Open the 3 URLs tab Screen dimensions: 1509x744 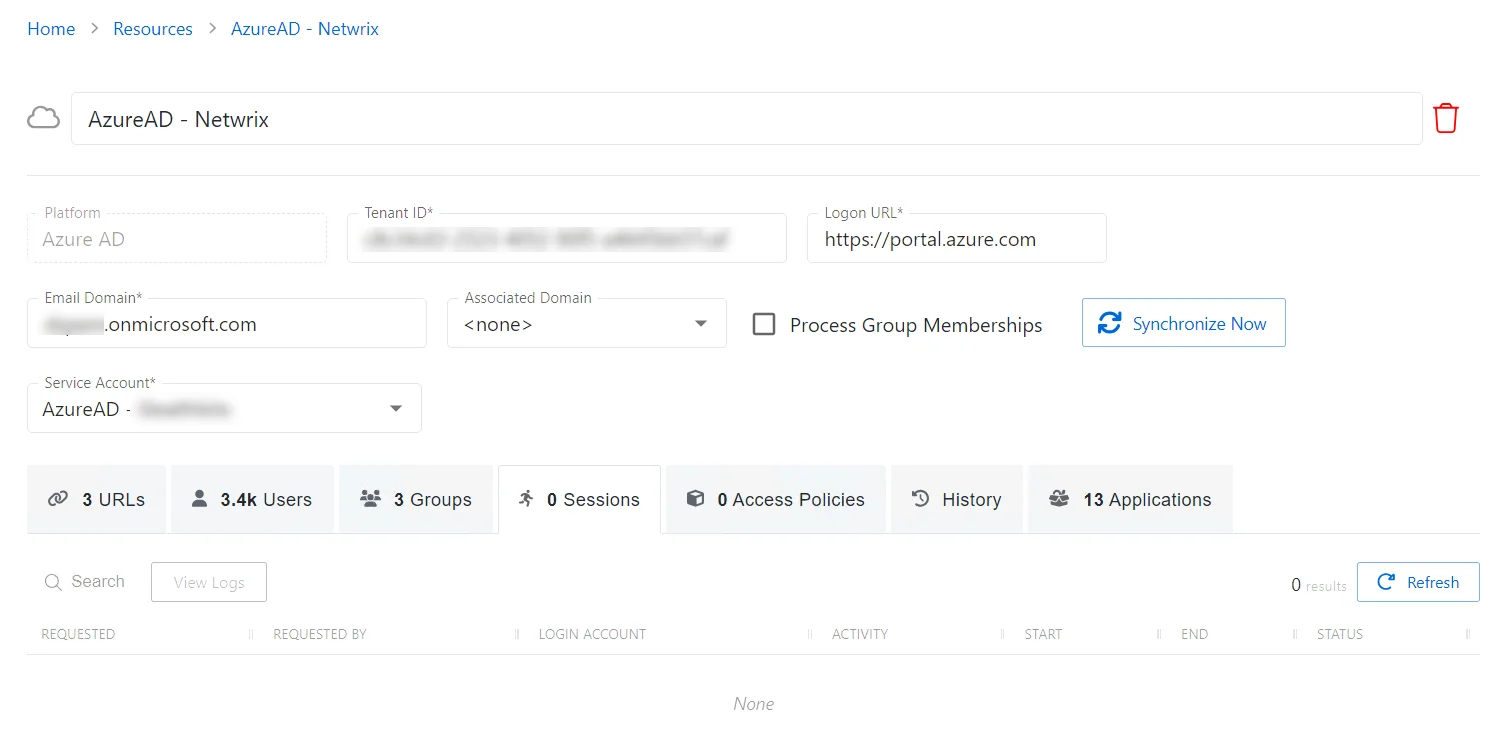[98, 499]
